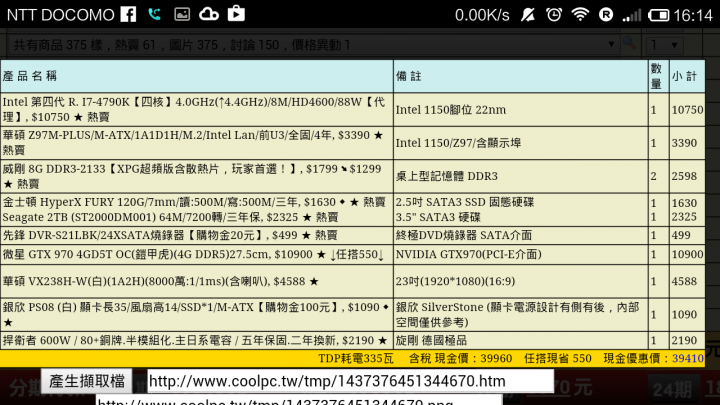Click the 金士頓 HyperX FURY 120G line
The image size is (720, 405).
pos(194,202)
